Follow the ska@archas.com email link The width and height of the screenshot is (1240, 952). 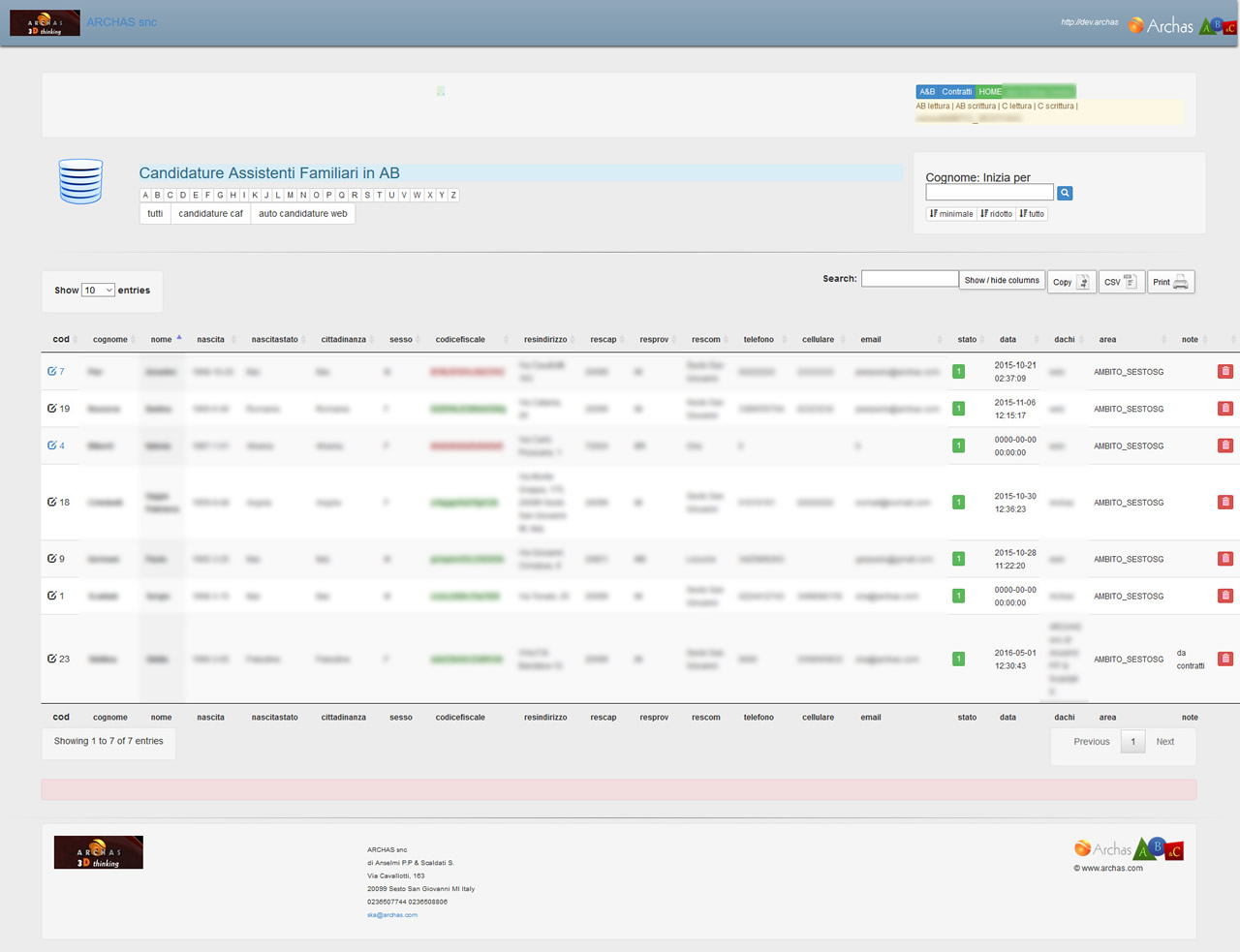click(x=392, y=915)
